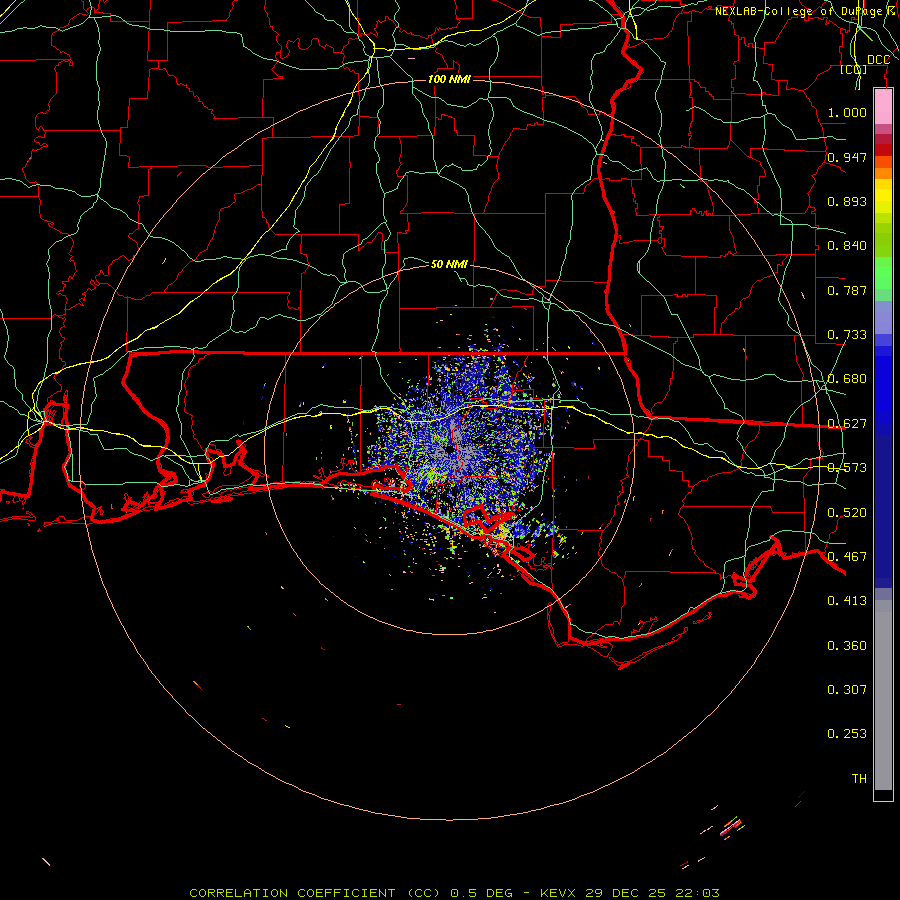This screenshot has height=900, width=900.
Task: Click the [CC] units label above color bar
Action: click(854, 69)
